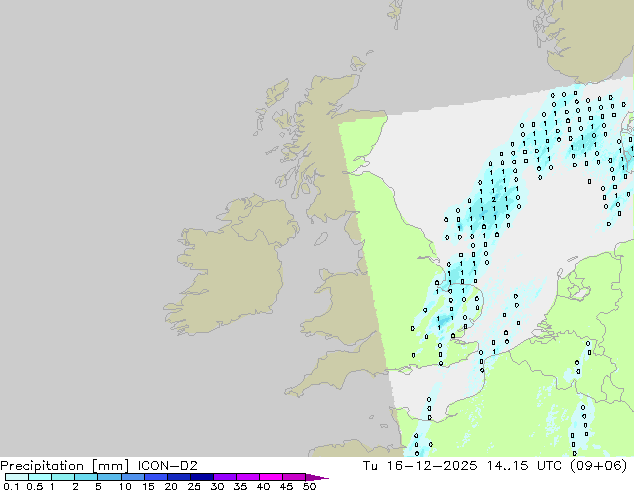Click the 2–5 mm legend color swatch
This screenshot has height=490, width=634.
coord(86,477)
